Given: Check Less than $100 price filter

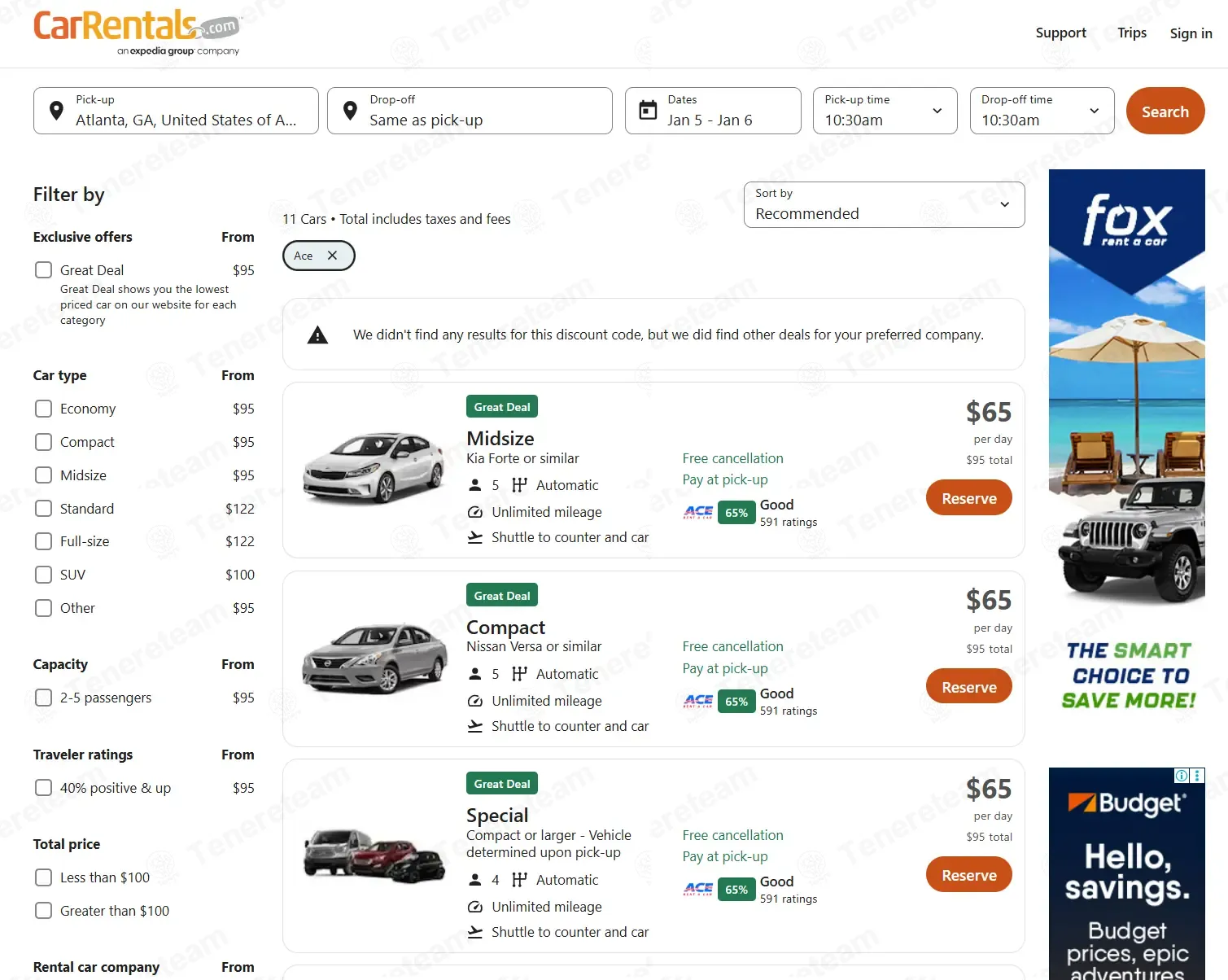Looking at the screenshot, I should [44, 877].
